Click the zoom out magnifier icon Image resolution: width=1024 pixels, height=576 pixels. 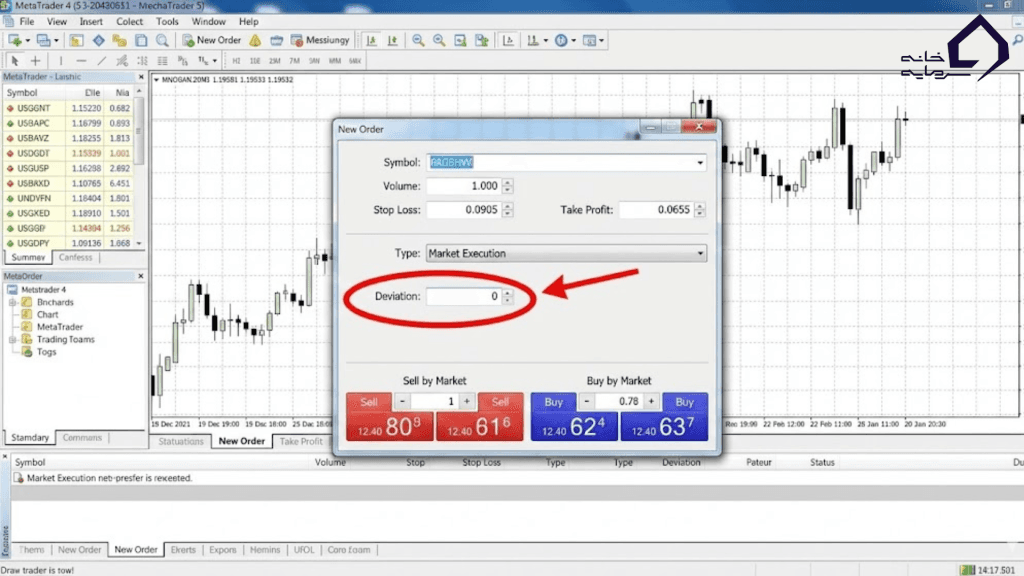[x=439, y=40]
